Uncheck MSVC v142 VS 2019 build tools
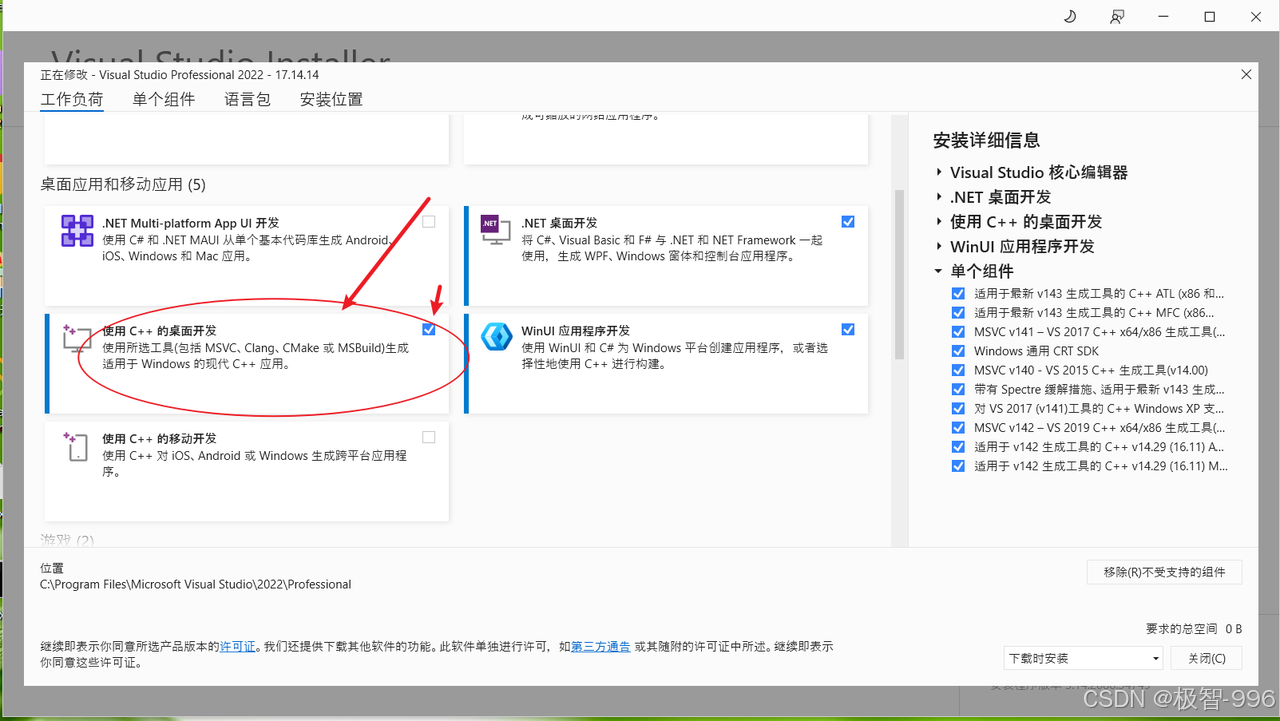1280x721 pixels. pos(958,428)
